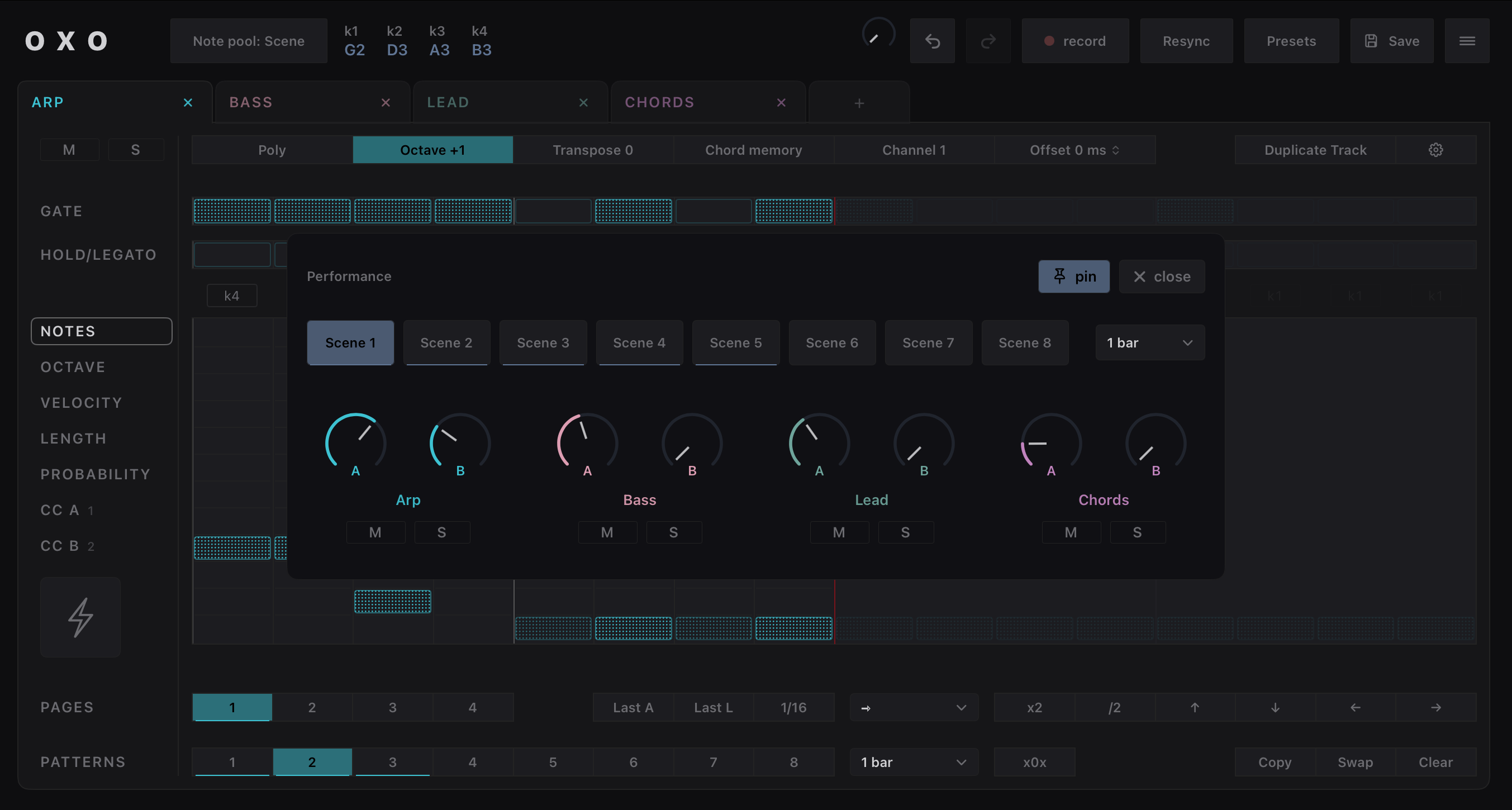
Task: Mute Chords in Performance panel
Action: click(1071, 532)
